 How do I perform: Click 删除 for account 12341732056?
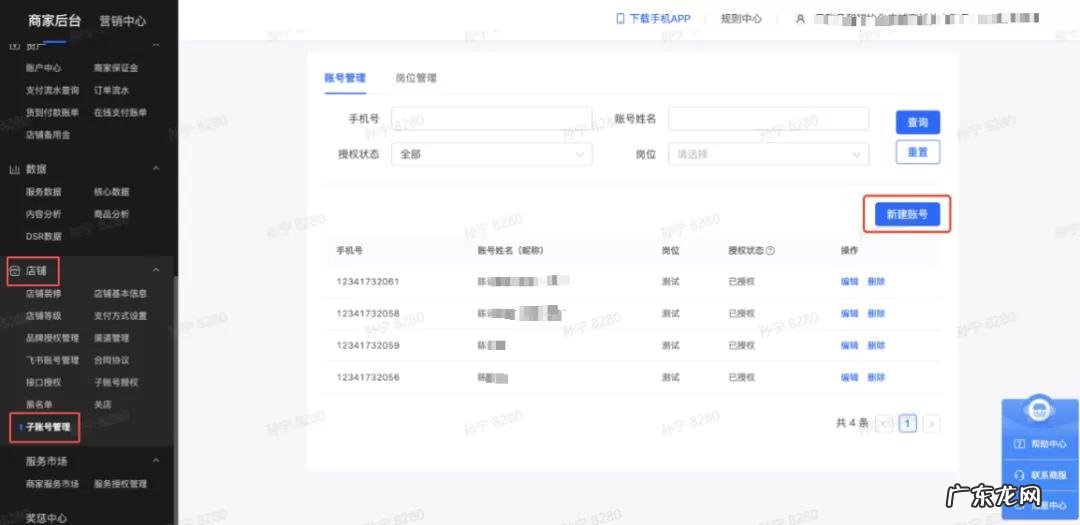876,378
